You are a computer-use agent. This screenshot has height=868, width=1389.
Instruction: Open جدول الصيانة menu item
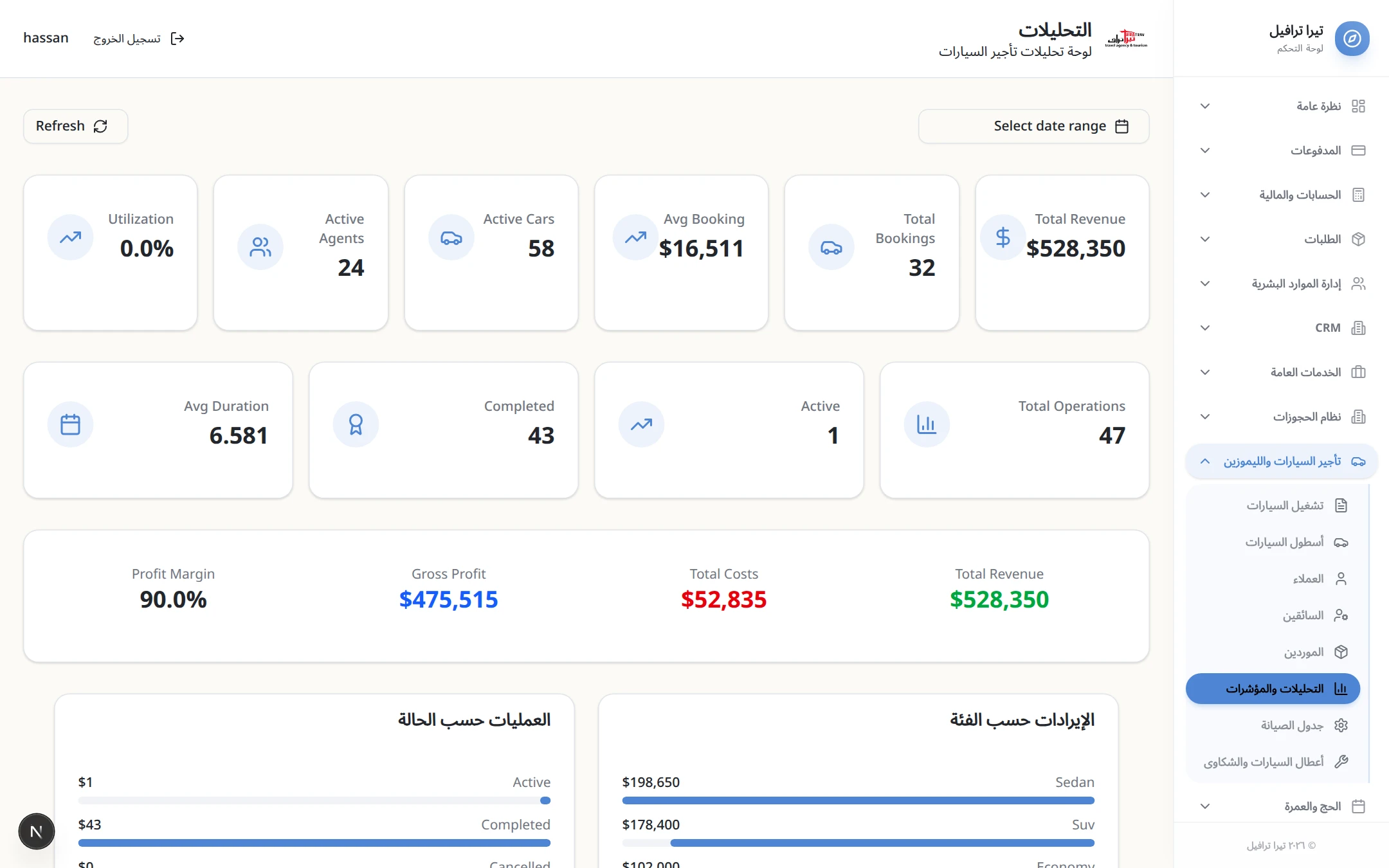1273,725
